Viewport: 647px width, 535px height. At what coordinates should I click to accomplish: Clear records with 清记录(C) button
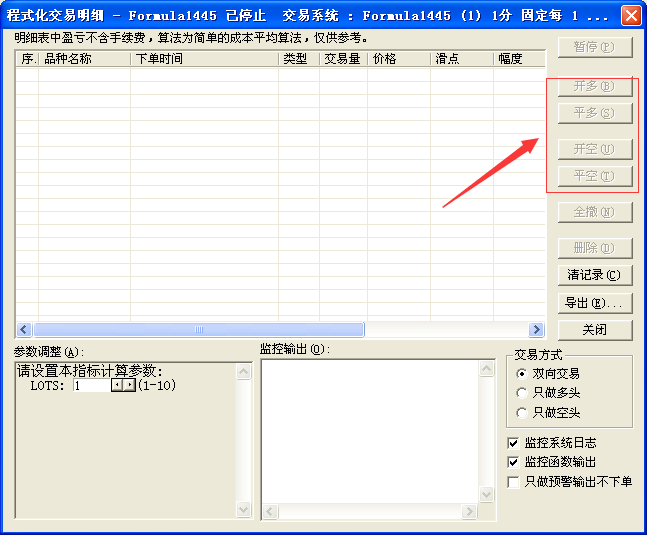595,275
